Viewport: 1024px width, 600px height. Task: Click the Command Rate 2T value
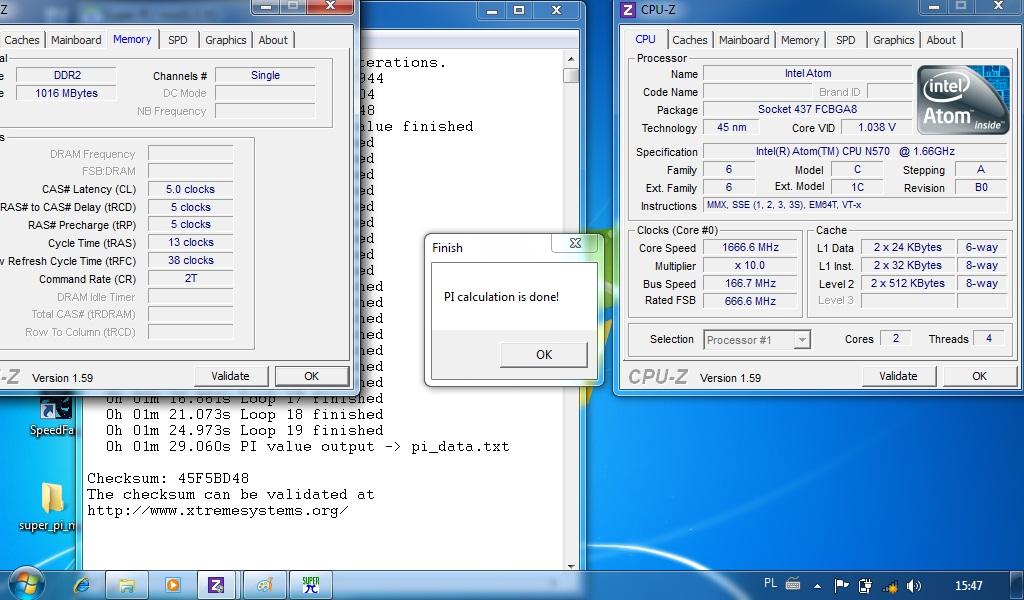191,277
